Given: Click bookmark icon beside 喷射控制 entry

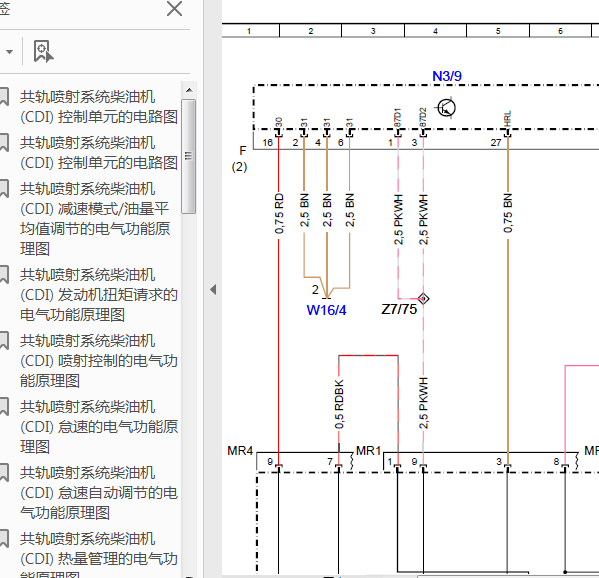Looking at the screenshot, I should [4, 341].
